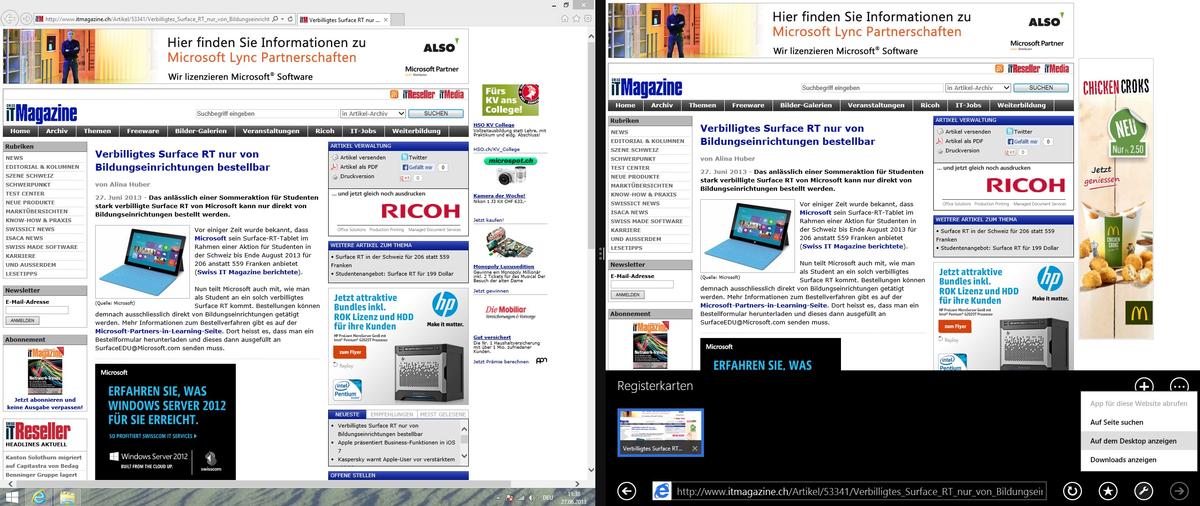Screen dimensions: 1200x506
Task: Click modern IE address bar URL field
Action: (x=860, y=491)
